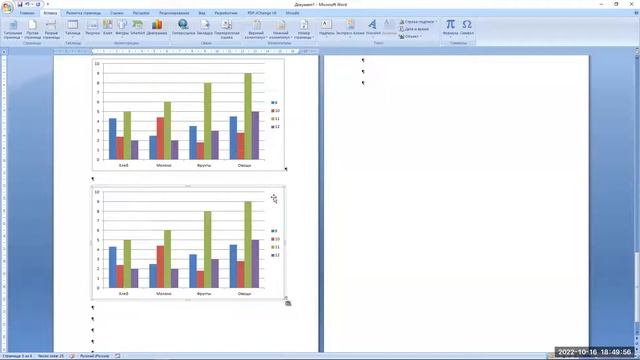The height and width of the screenshot is (360, 640).
Task: Insert a blank page (Пустая страница)
Action: click(x=32, y=29)
